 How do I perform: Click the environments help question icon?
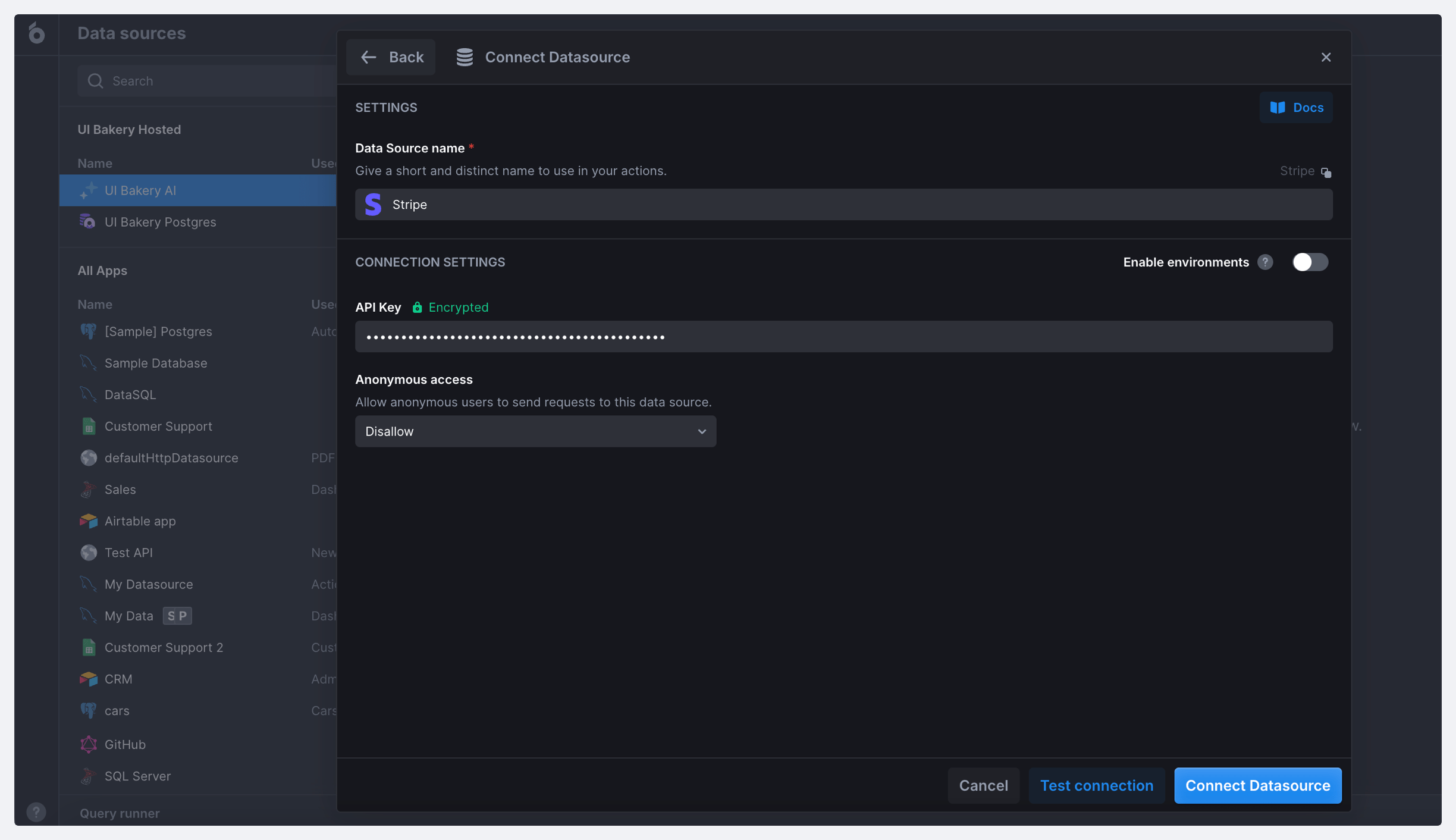coord(1265,262)
